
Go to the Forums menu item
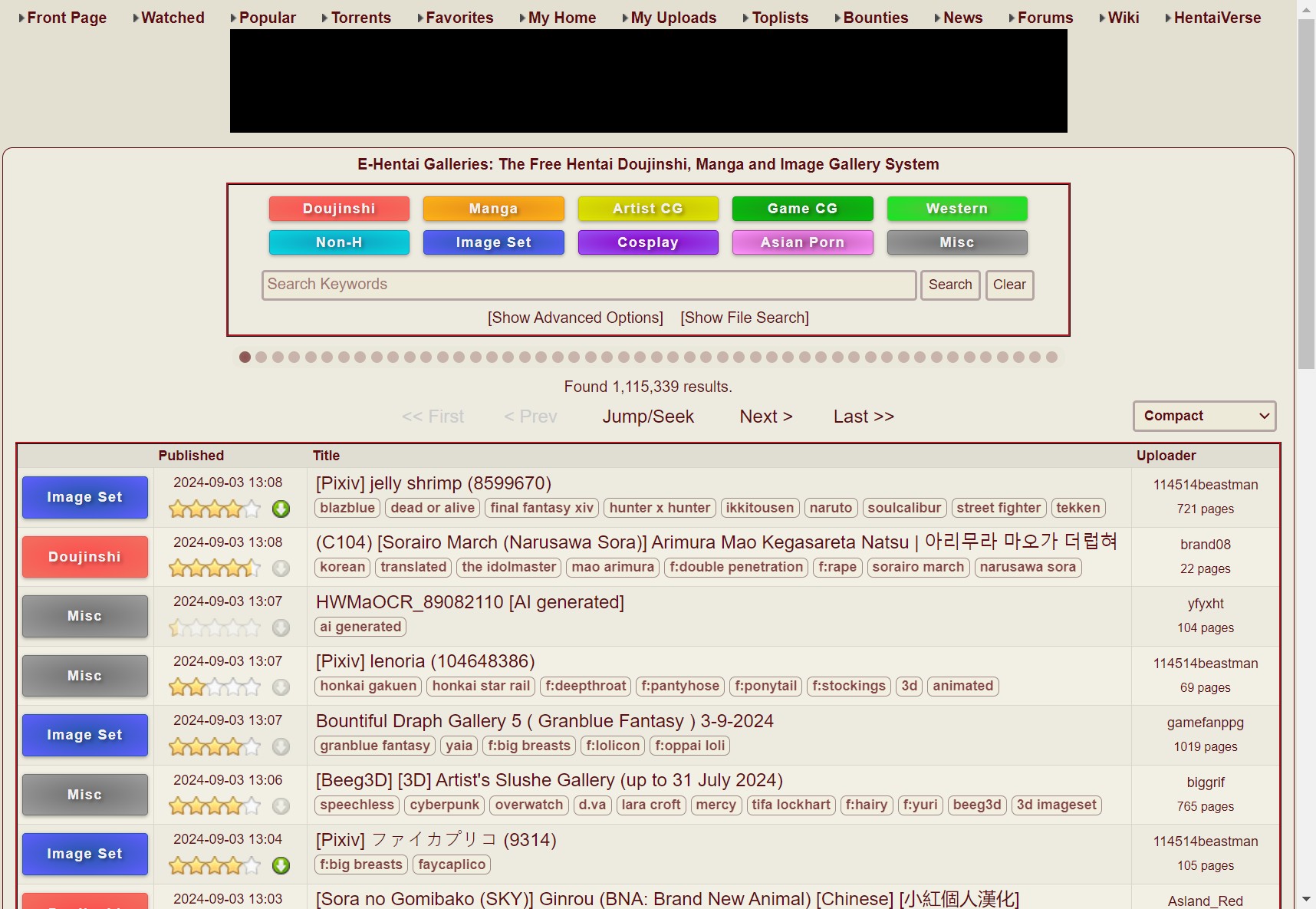point(1045,18)
